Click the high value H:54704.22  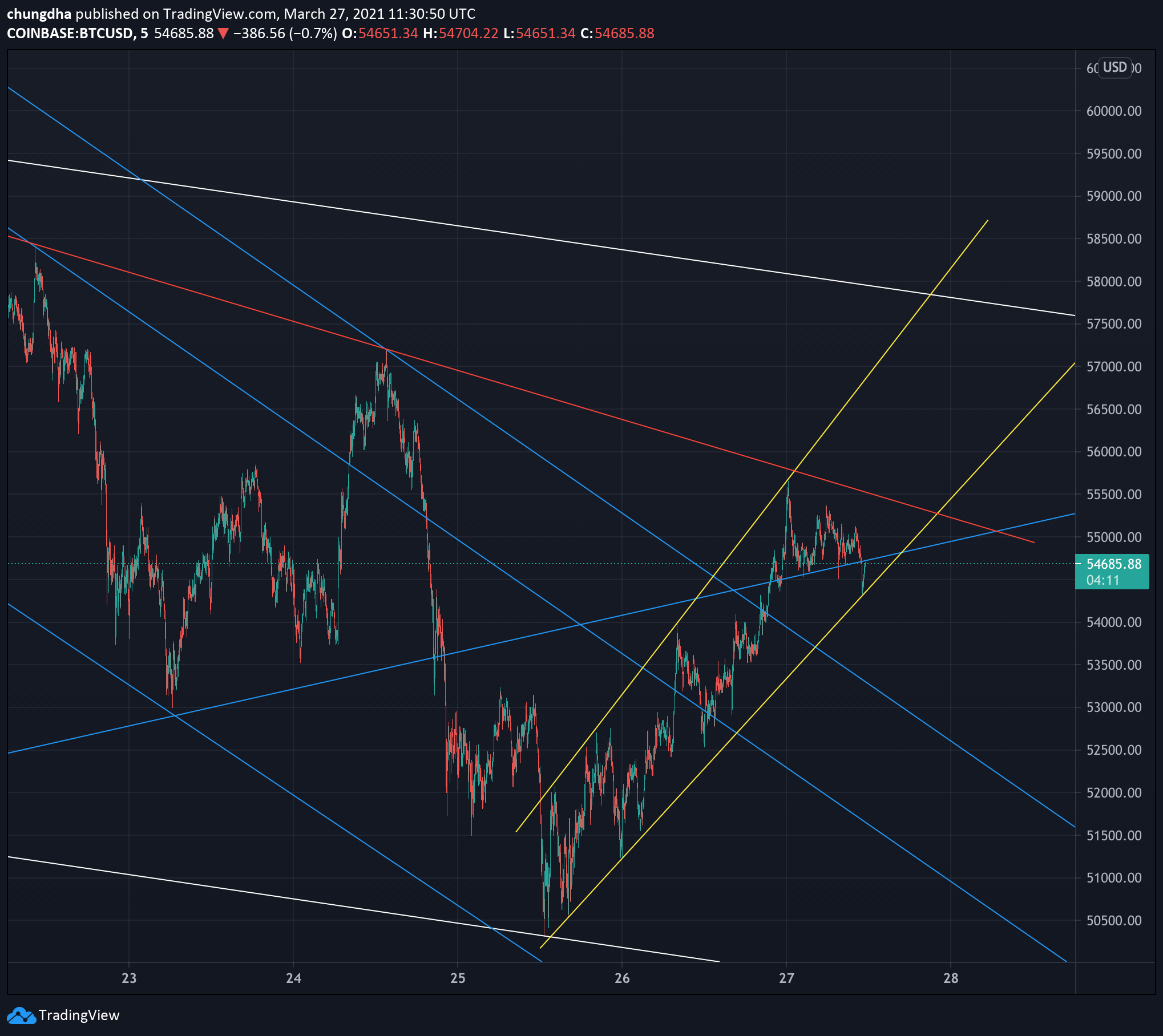(461, 33)
